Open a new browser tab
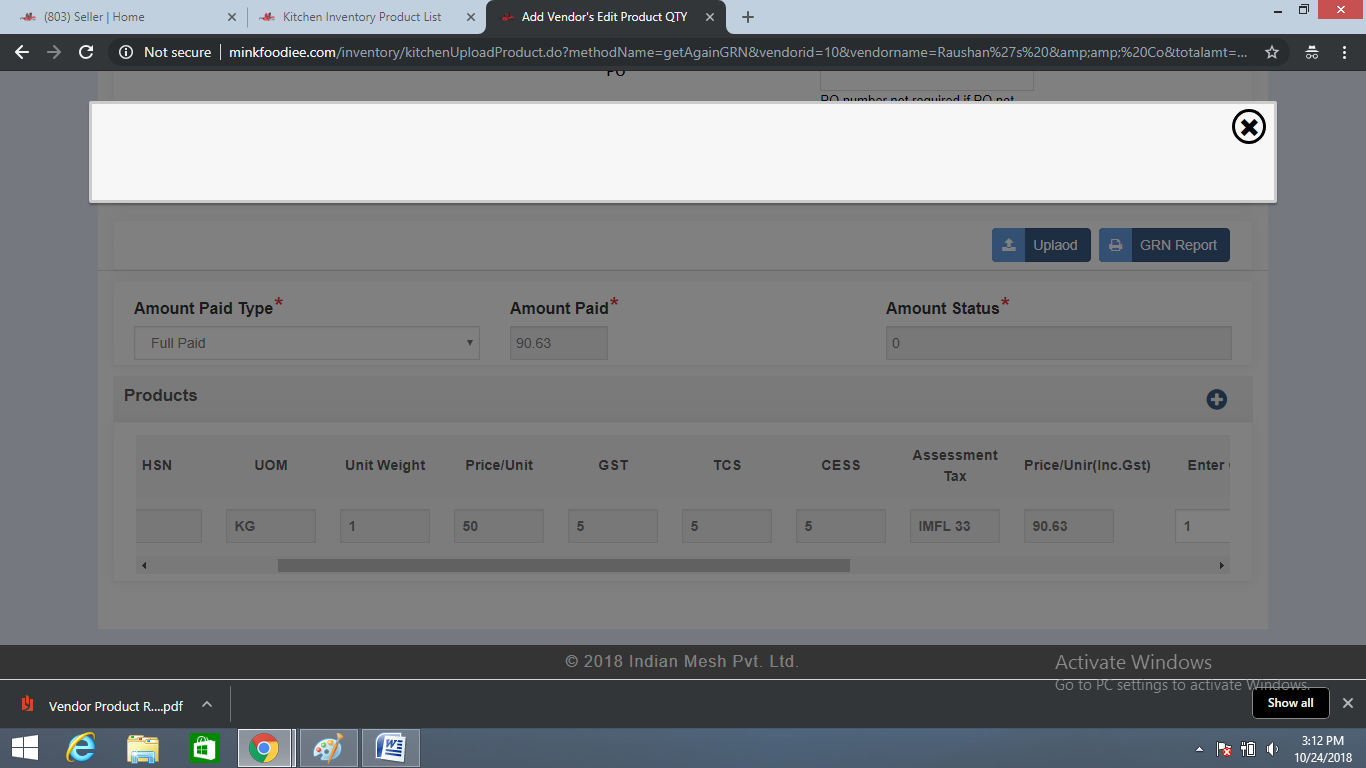 (748, 17)
